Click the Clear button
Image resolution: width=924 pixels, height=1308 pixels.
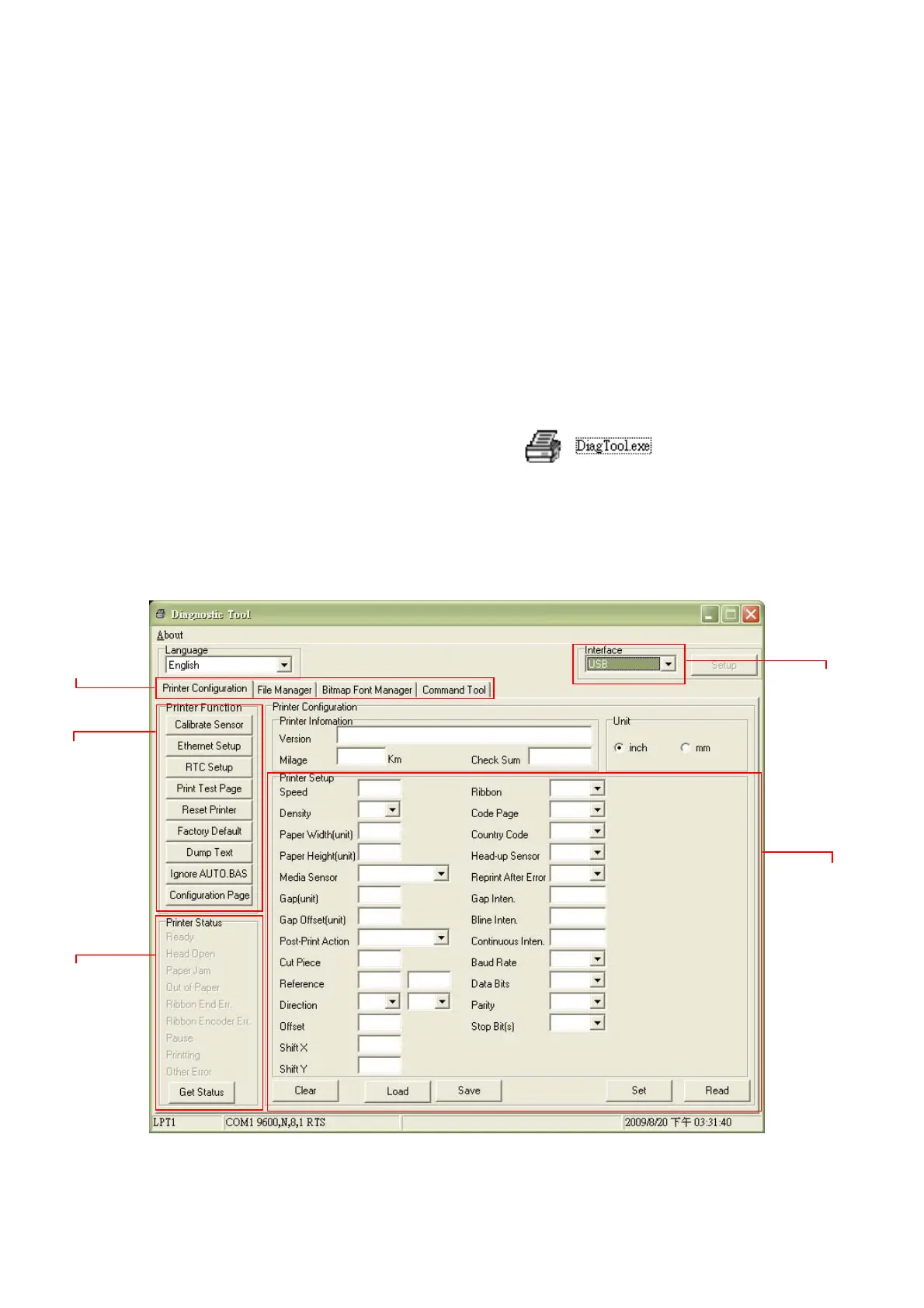(306, 1091)
